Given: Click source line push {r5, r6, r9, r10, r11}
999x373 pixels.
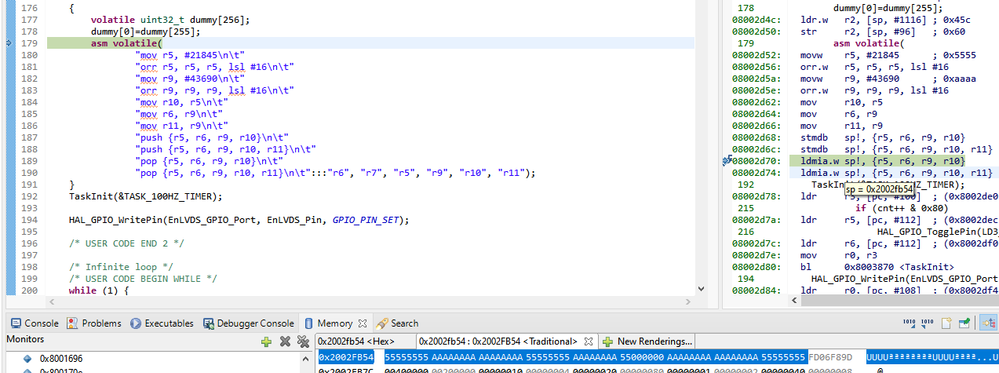Looking at the screenshot, I should (x=226, y=149).
